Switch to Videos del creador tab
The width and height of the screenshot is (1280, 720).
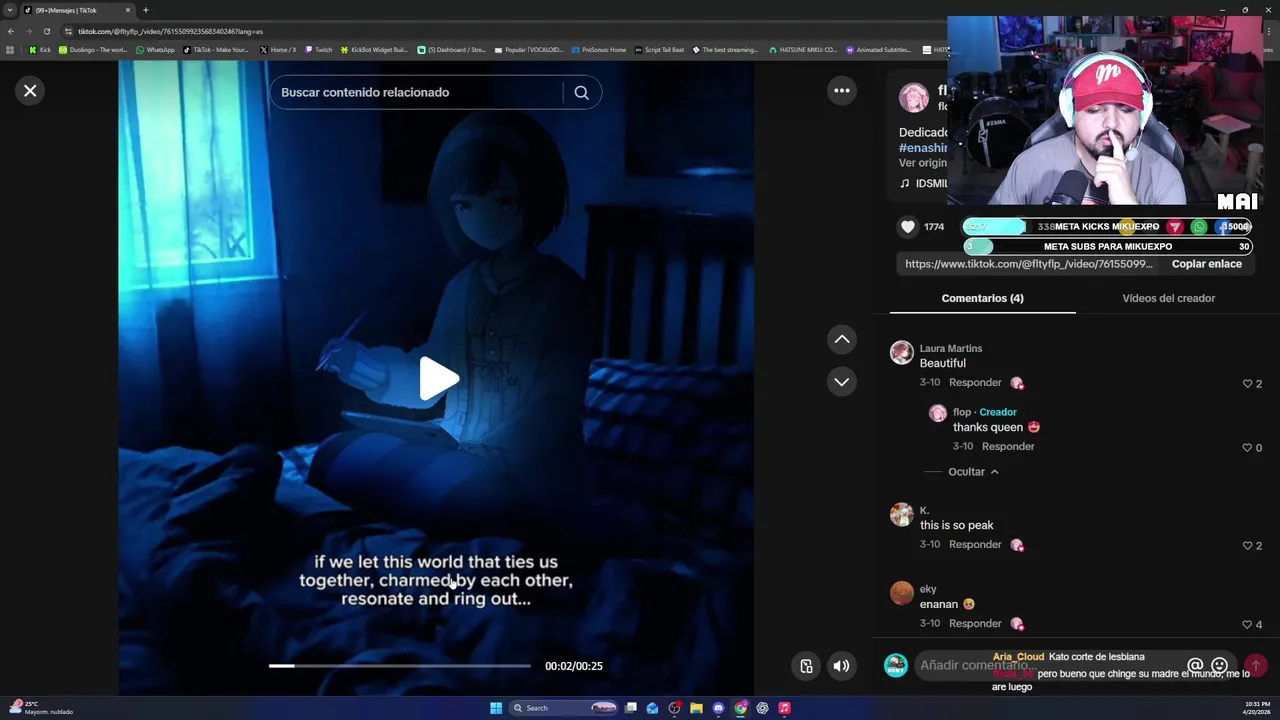click(x=1168, y=298)
